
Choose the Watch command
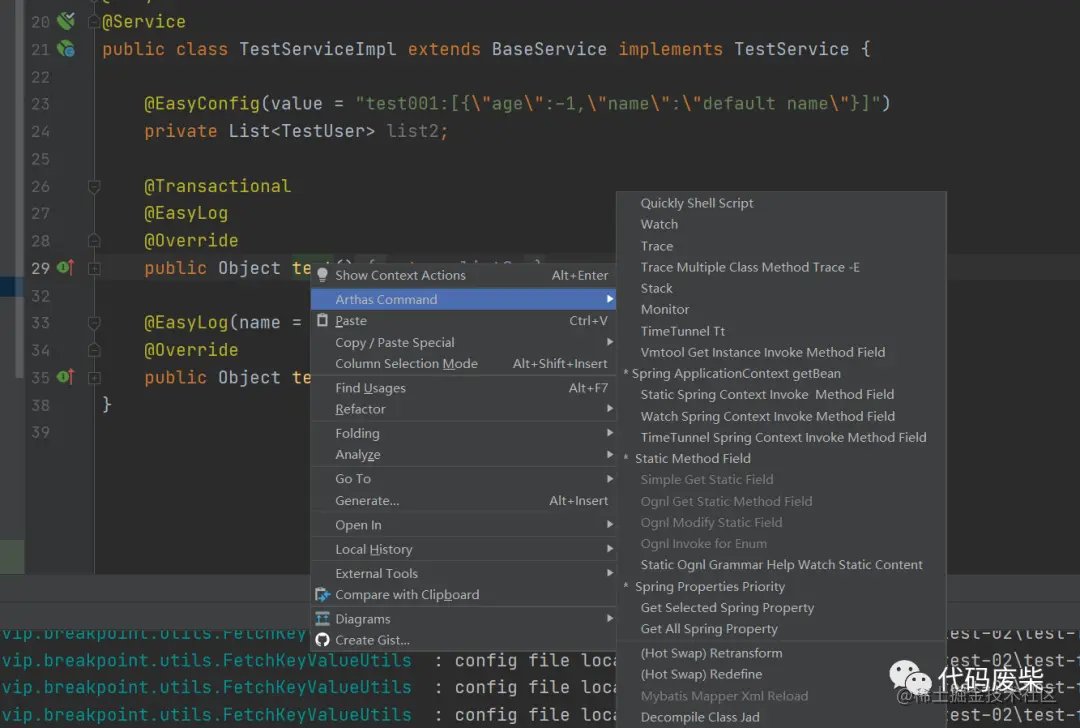(781, 225)
